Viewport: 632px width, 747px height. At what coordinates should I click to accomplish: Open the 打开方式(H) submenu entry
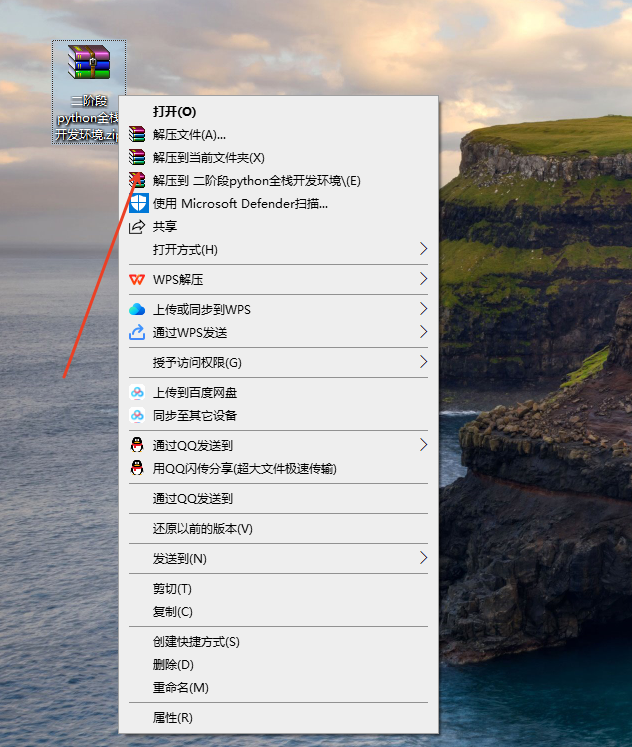[x=278, y=249]
